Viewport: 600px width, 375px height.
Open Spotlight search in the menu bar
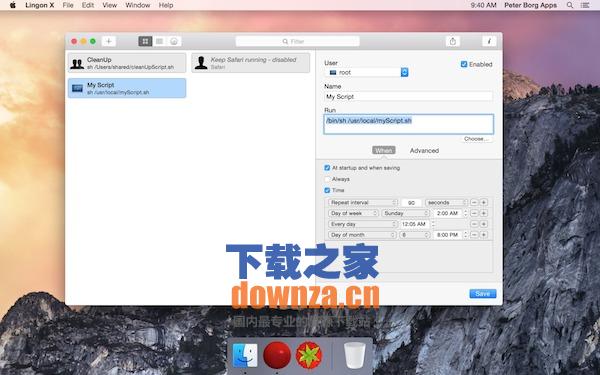coord(570,5)
